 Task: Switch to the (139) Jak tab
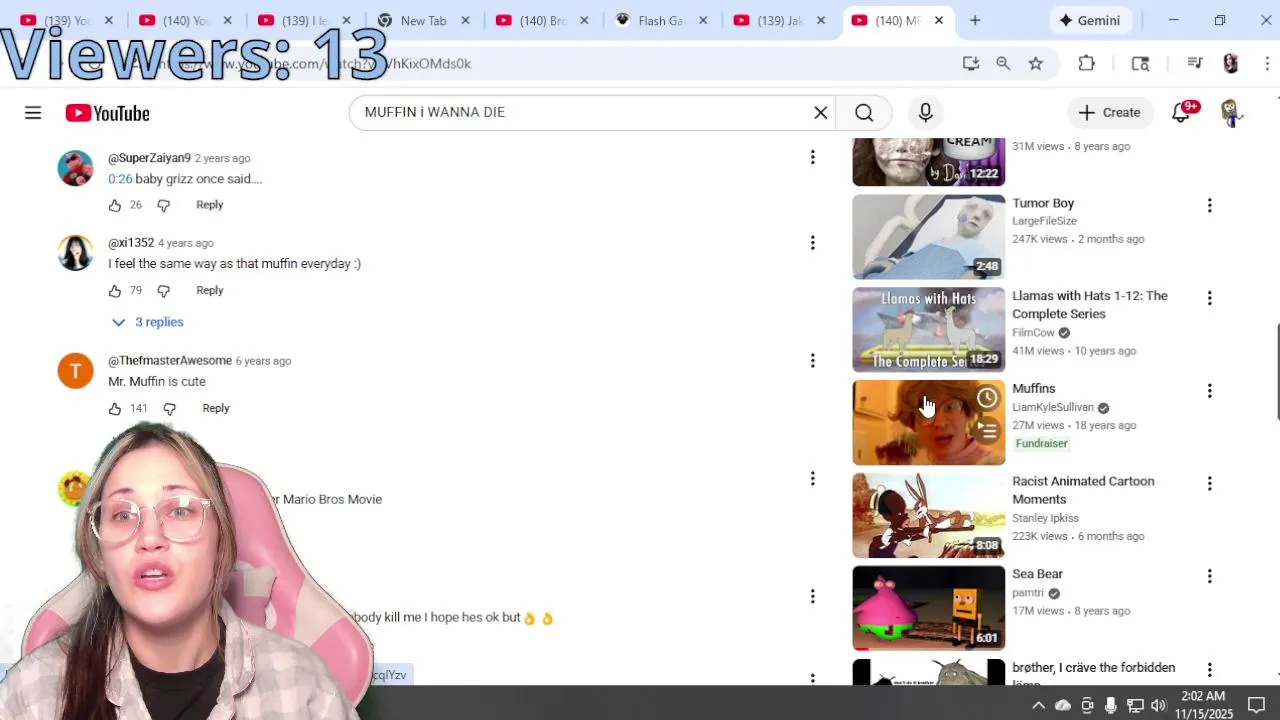click(x=780, y=20)
